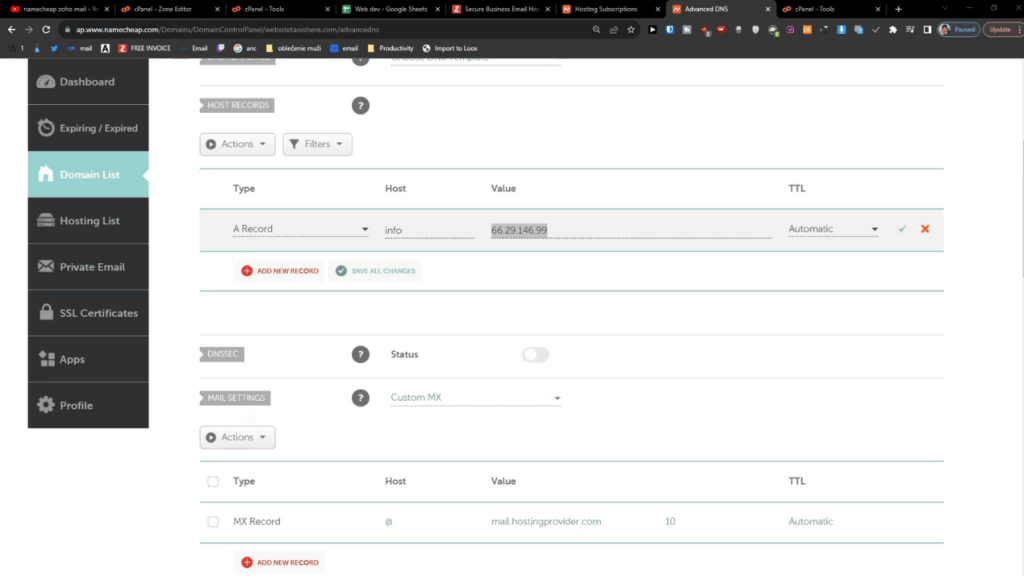Click Host Records help question icon
This screenshot has height=576, width=1024.
pos(360,105)
